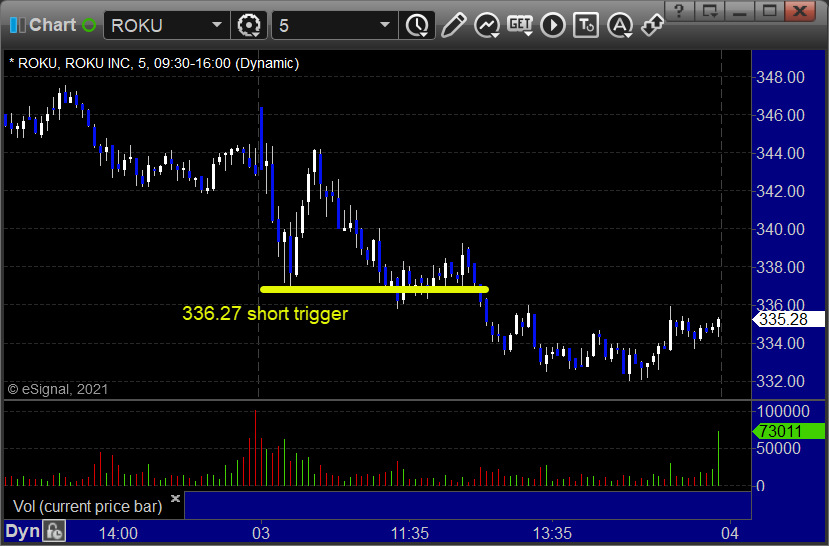829x546 pixels.
Task: Click the 11:35 time axis label
Action: click(x=409, y=533)
